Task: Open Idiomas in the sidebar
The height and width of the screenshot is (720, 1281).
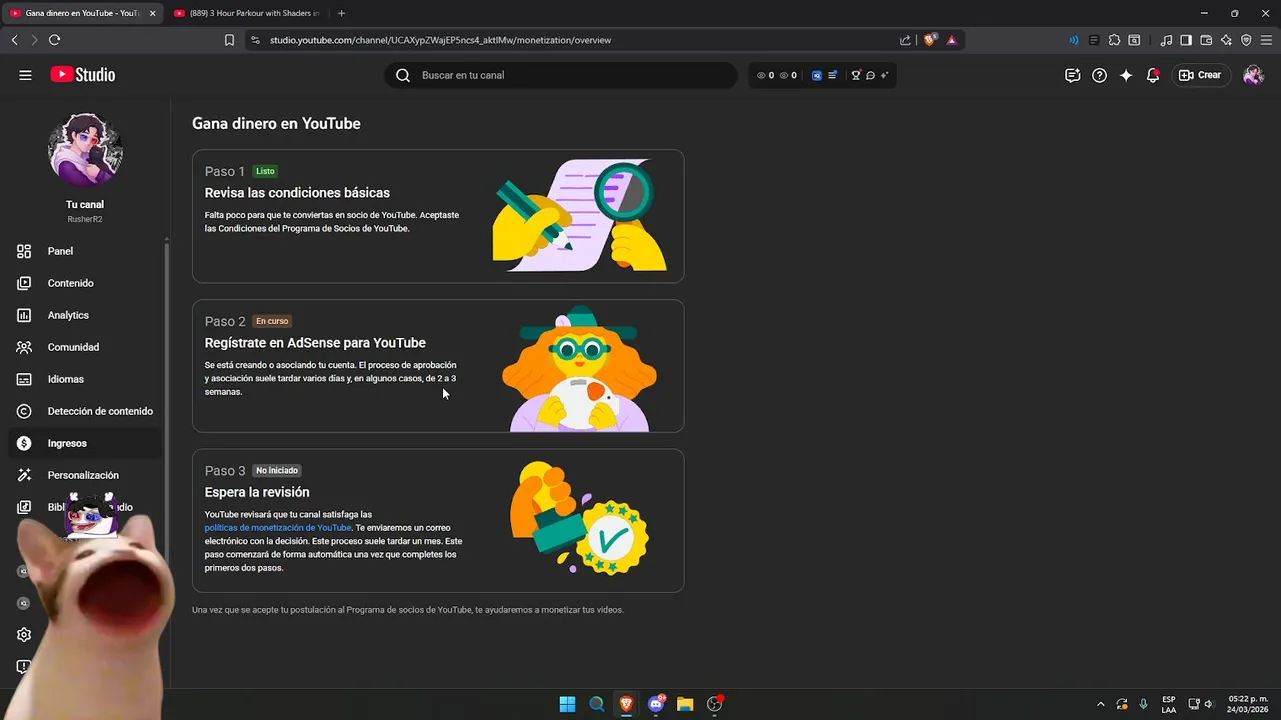Action: tap(84, 379)
